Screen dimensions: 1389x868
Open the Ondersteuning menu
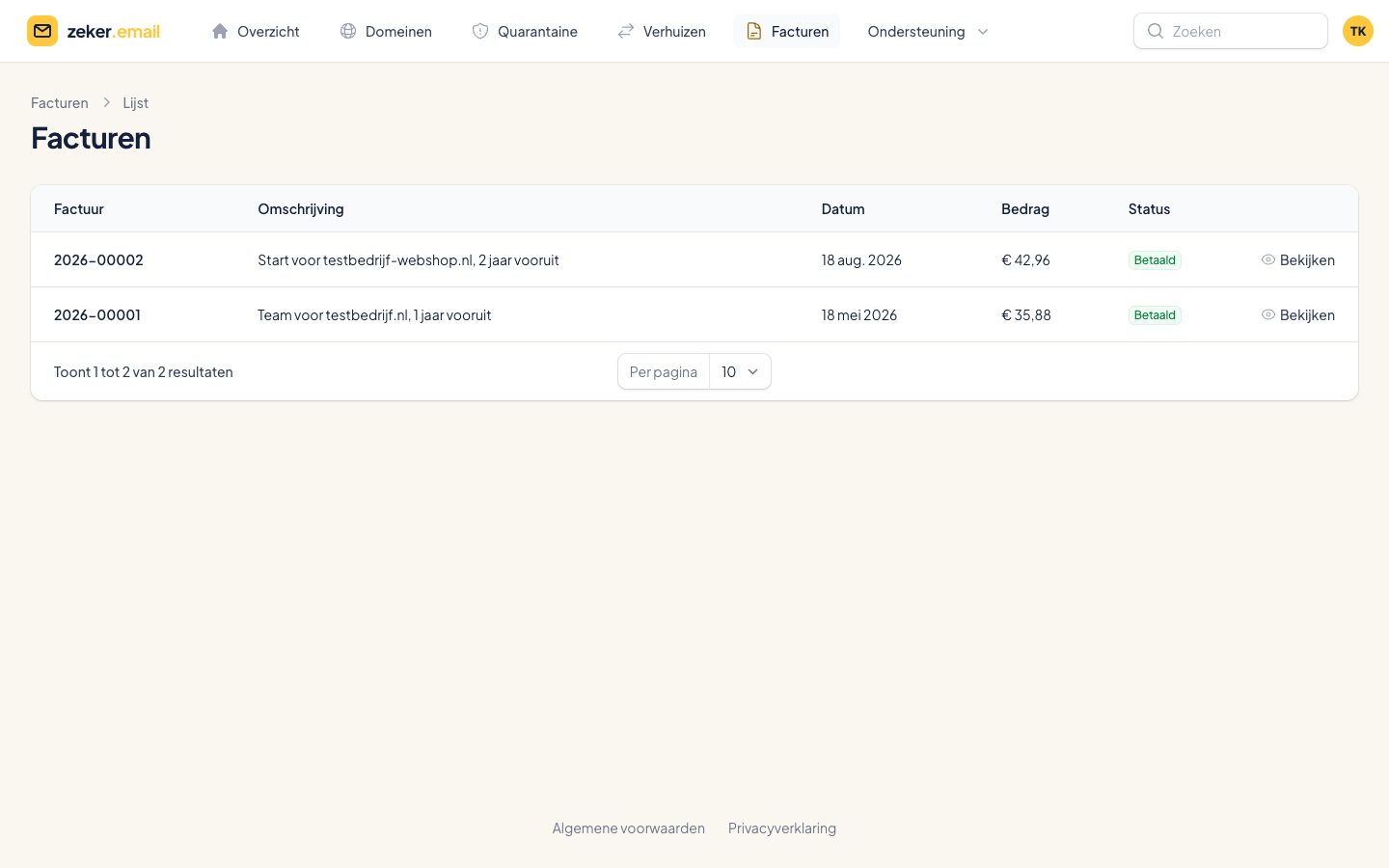tap(928, 31)
